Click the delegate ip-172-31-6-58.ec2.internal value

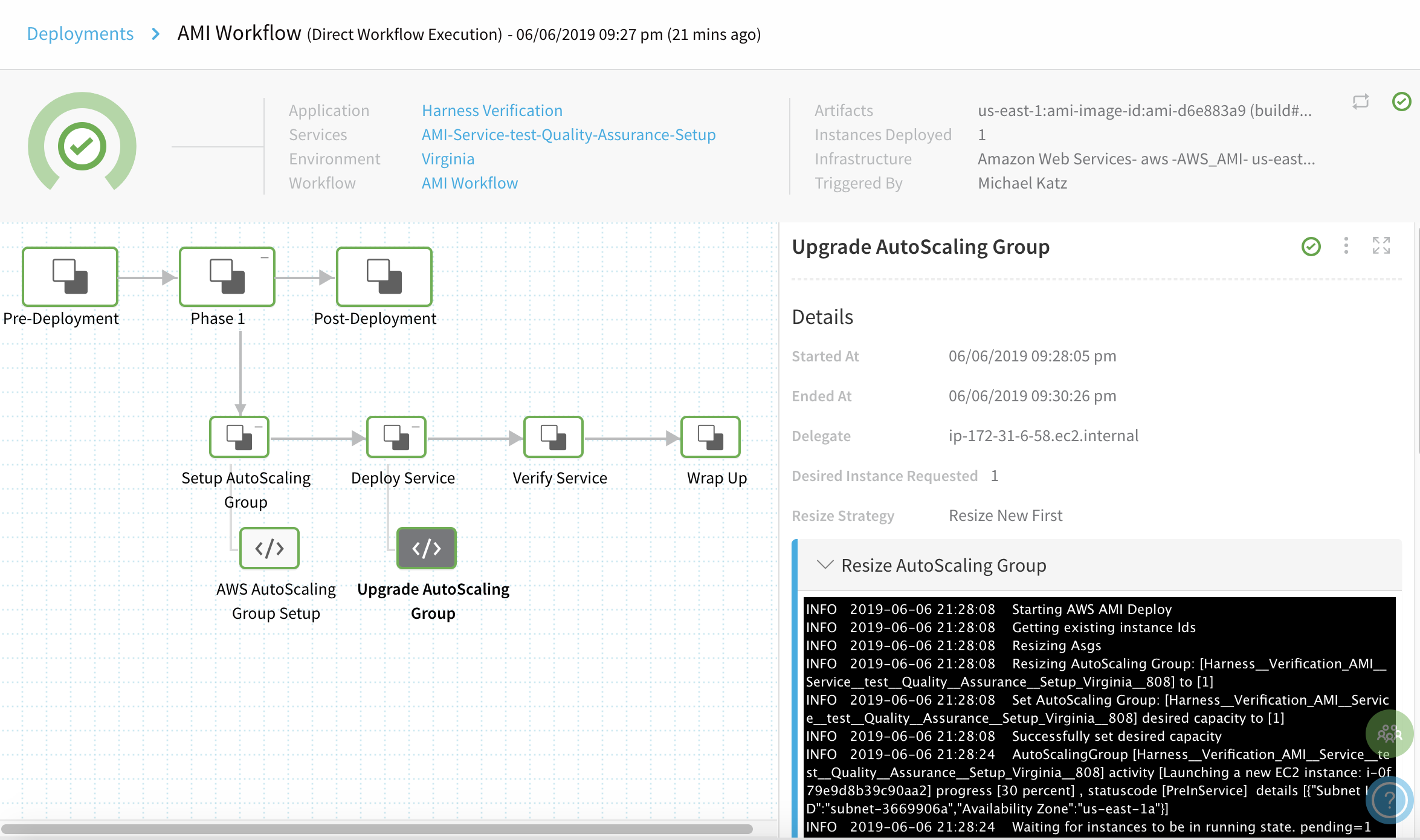pyautogui.click(x=1044, y=435)
